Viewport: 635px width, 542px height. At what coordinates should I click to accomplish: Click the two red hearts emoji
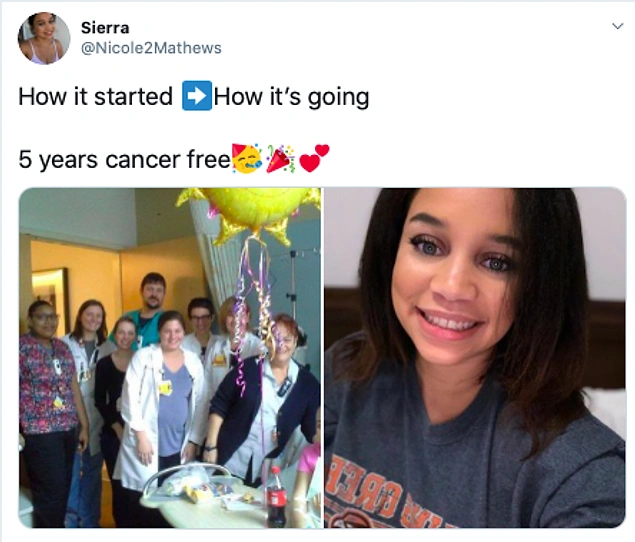[314, 158]
